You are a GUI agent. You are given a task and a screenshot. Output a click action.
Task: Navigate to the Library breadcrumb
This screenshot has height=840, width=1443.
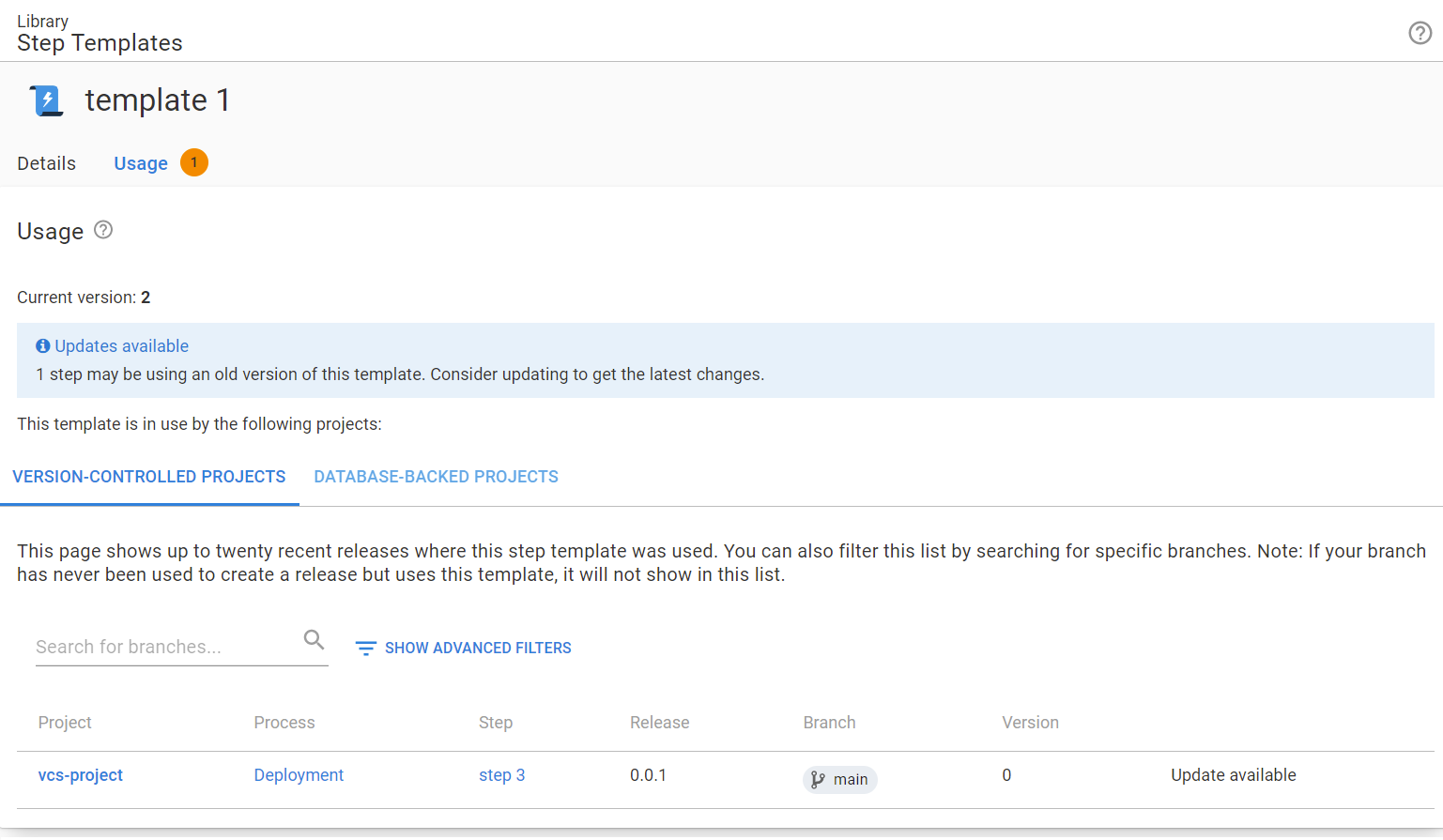[42, 21]
